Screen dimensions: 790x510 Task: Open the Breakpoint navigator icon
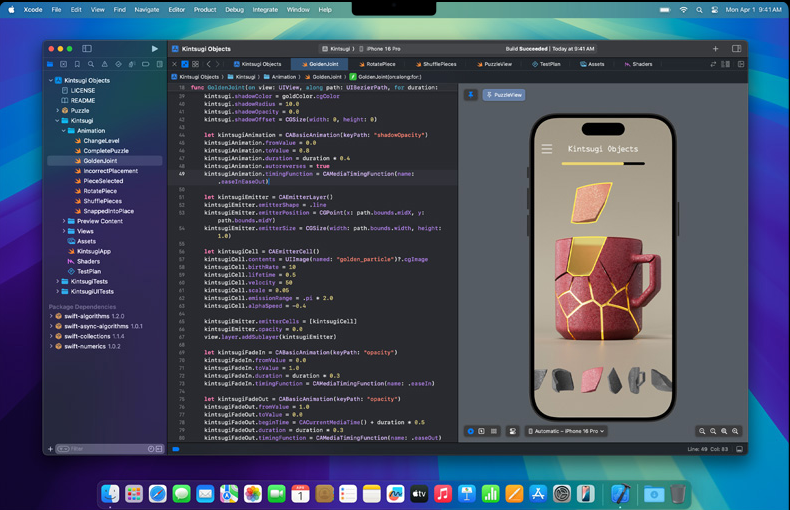click(x=146, y=65)
